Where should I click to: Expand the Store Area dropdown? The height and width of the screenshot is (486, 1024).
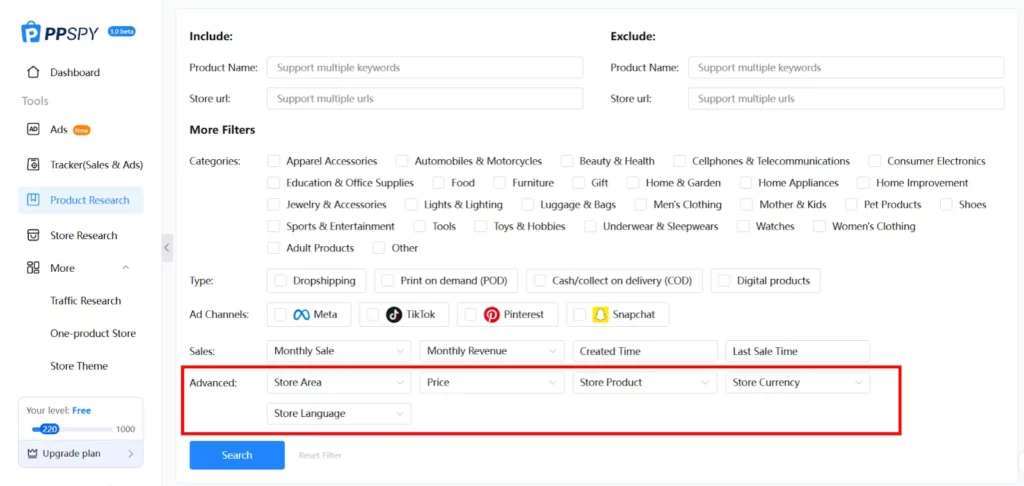tap(339, 382)
